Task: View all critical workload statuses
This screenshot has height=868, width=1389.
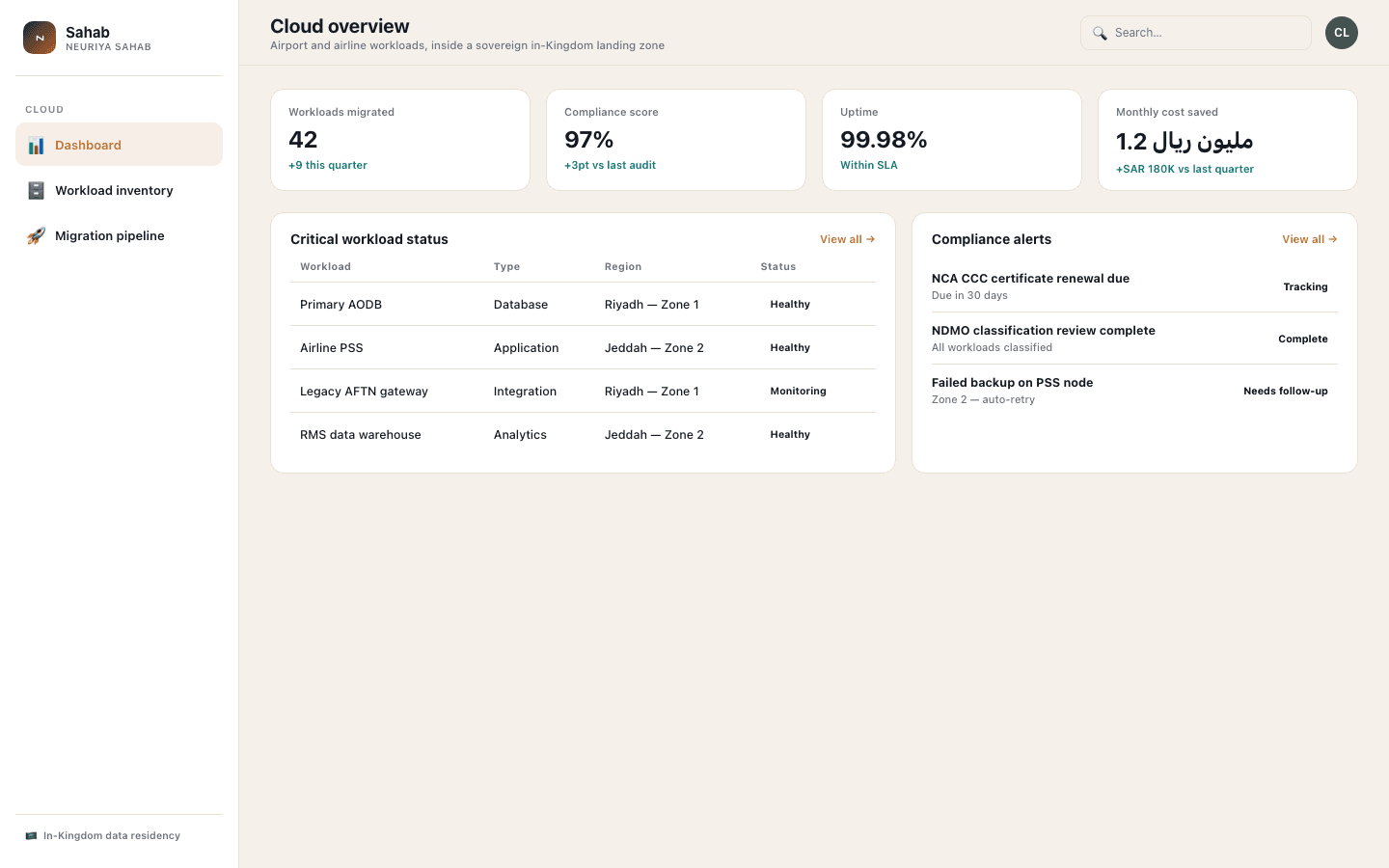Action: [847, 239]
